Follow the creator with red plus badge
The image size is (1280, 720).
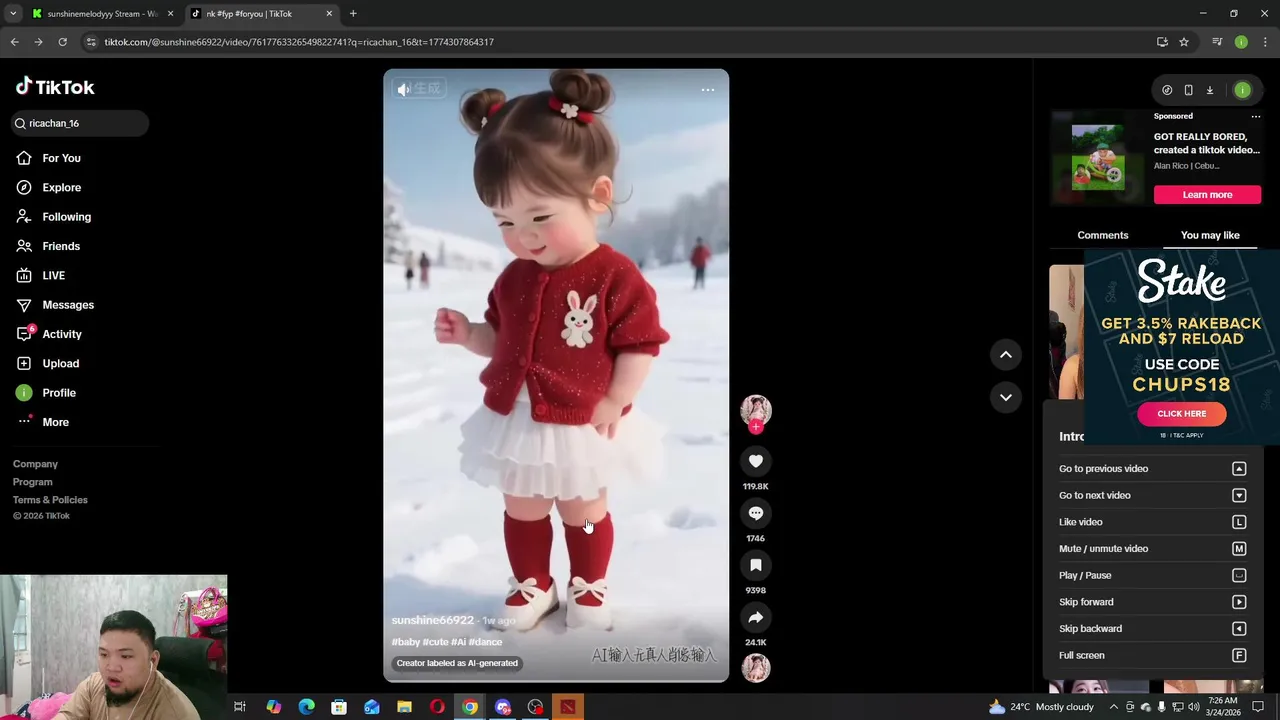pos(756,427)
